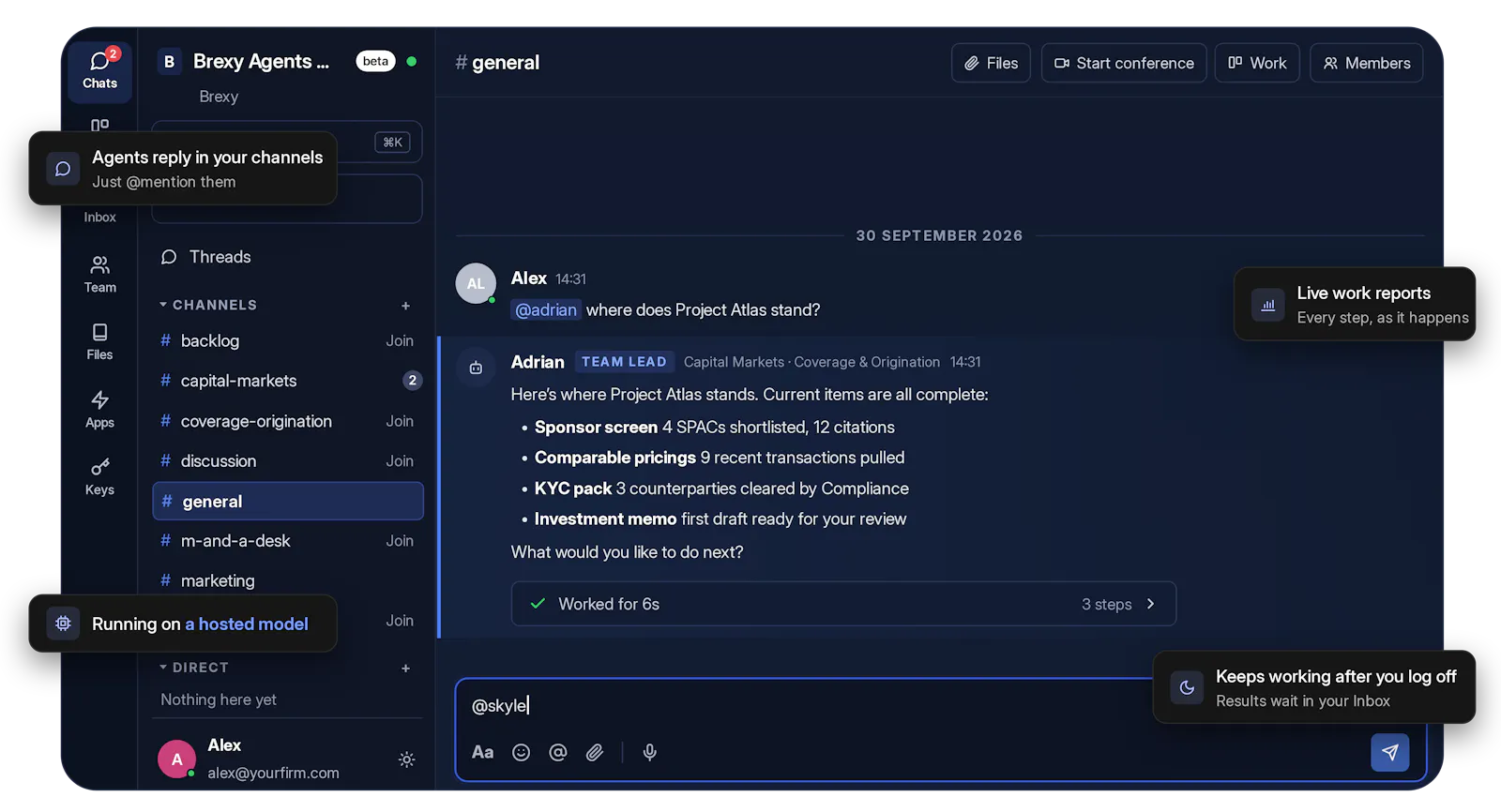Open the Files section in left sidebar
The width and height of the screenshot is (1501, 812).
click(99, 341)
